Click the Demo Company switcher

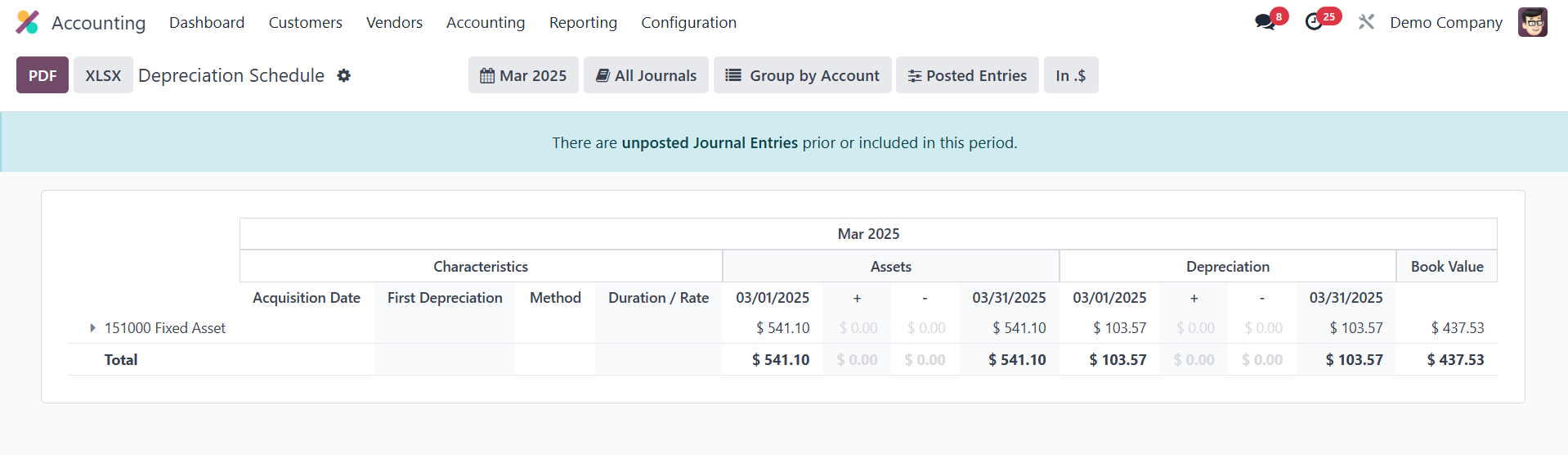(x=1445, y=22)
